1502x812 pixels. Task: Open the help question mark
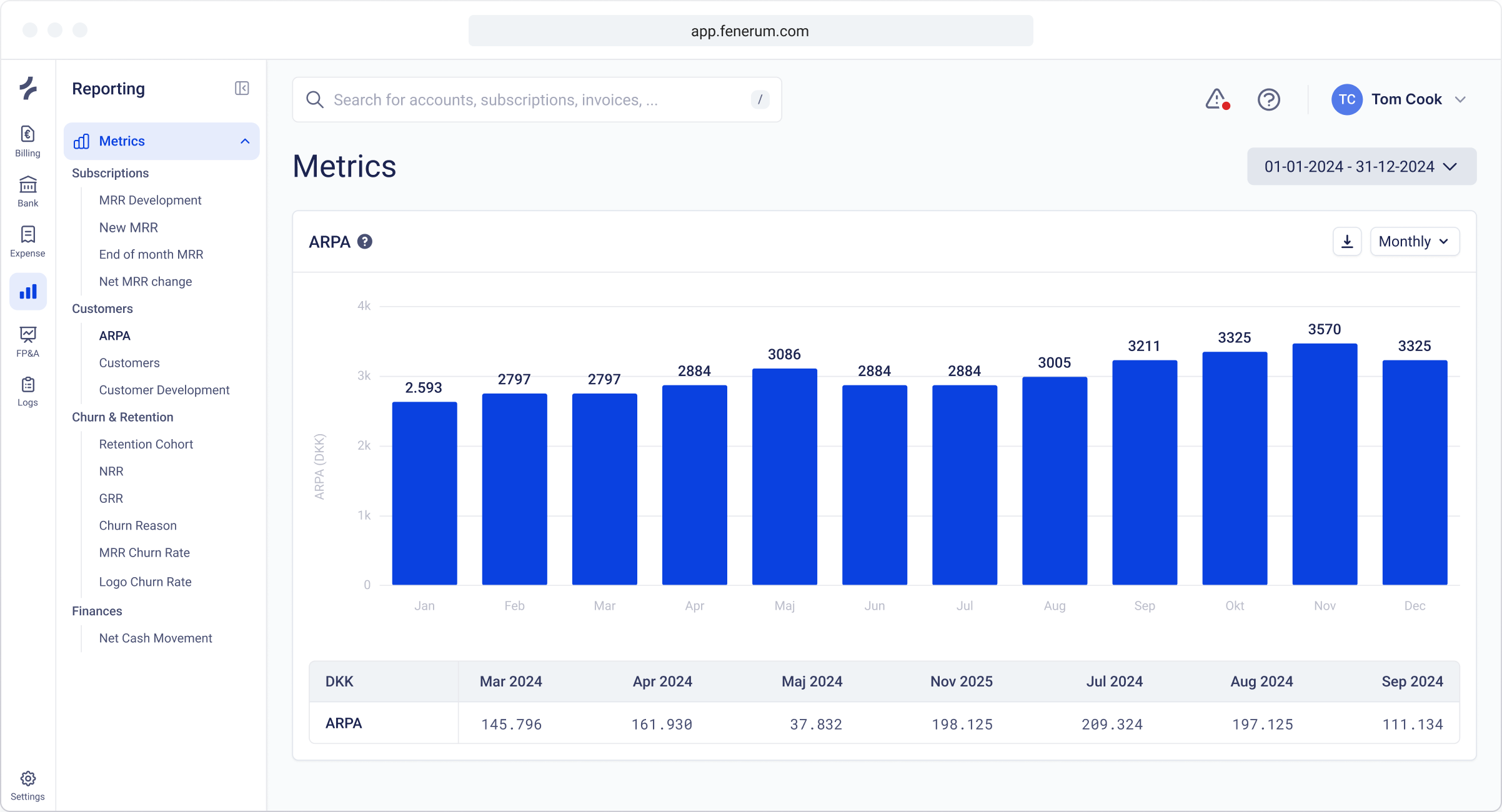pos(1268,99)
